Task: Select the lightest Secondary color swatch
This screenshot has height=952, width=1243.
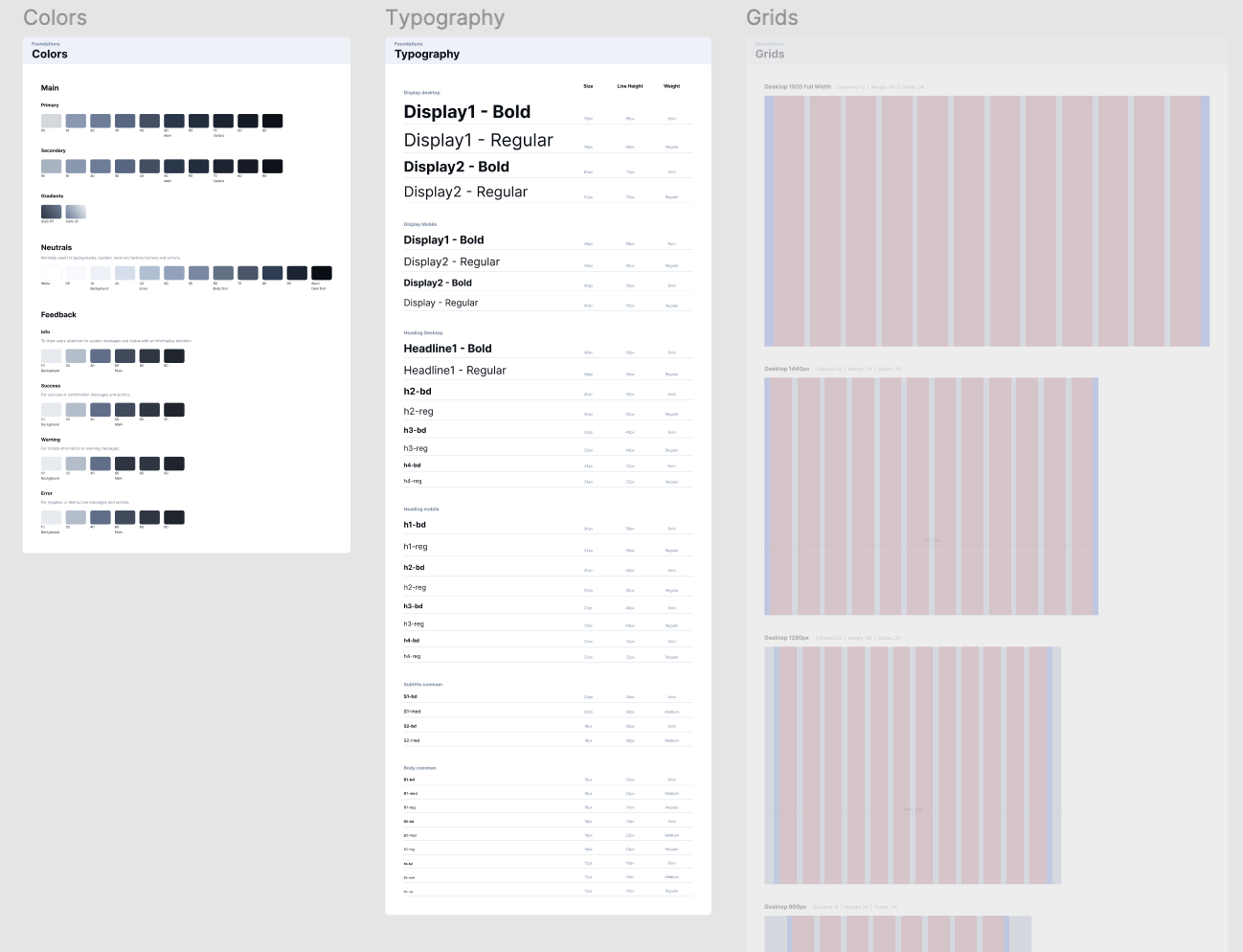Action: coord(51,167)
